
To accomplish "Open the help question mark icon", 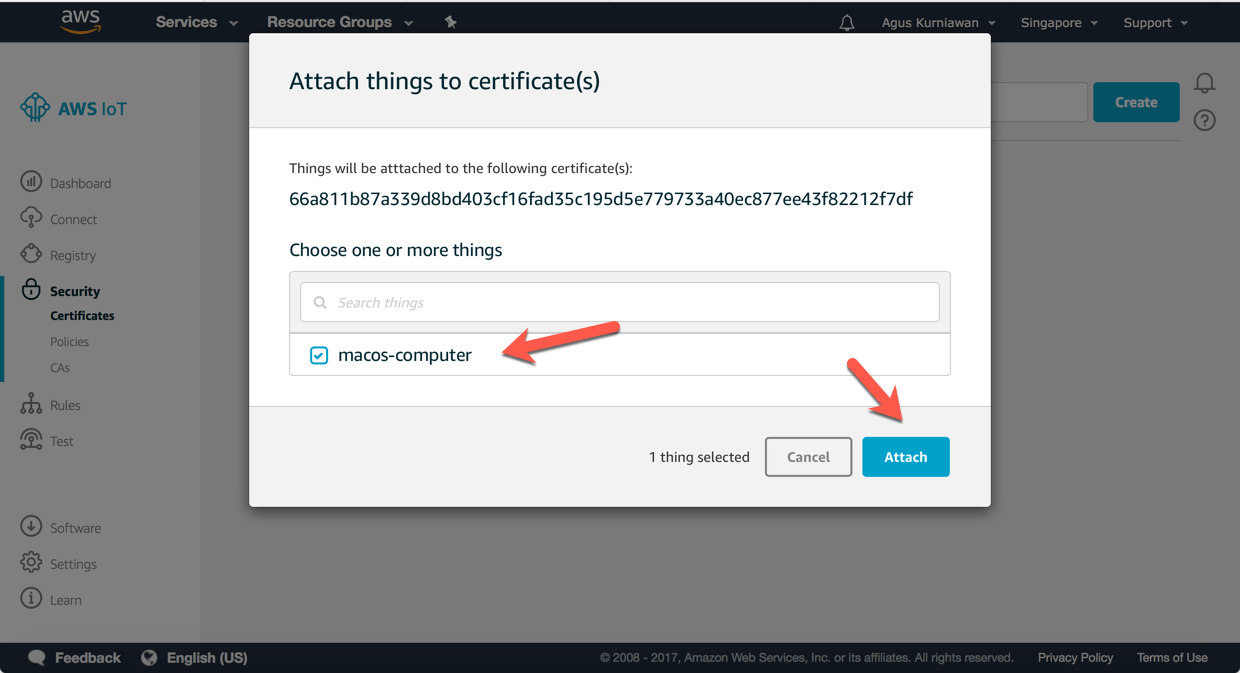I will coord(1205,121).
